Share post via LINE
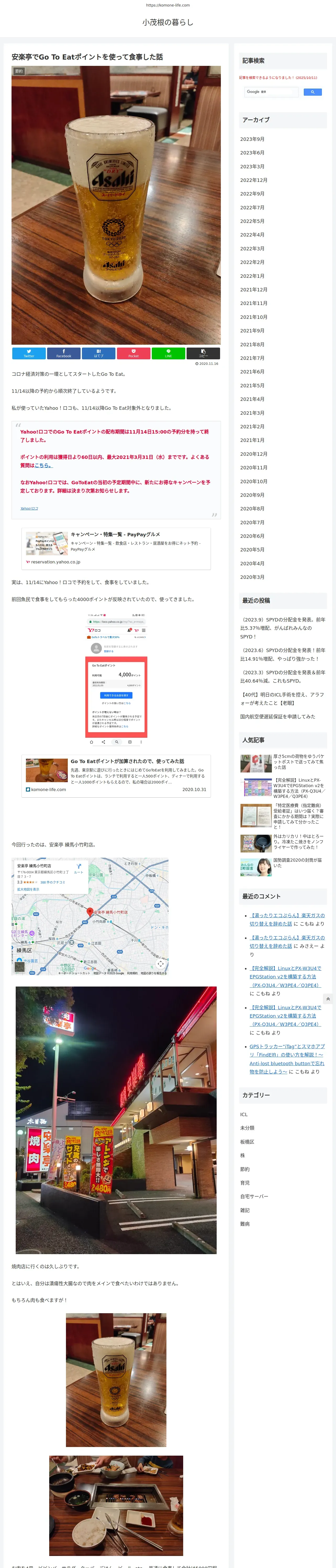 click(x=168, y=353)
